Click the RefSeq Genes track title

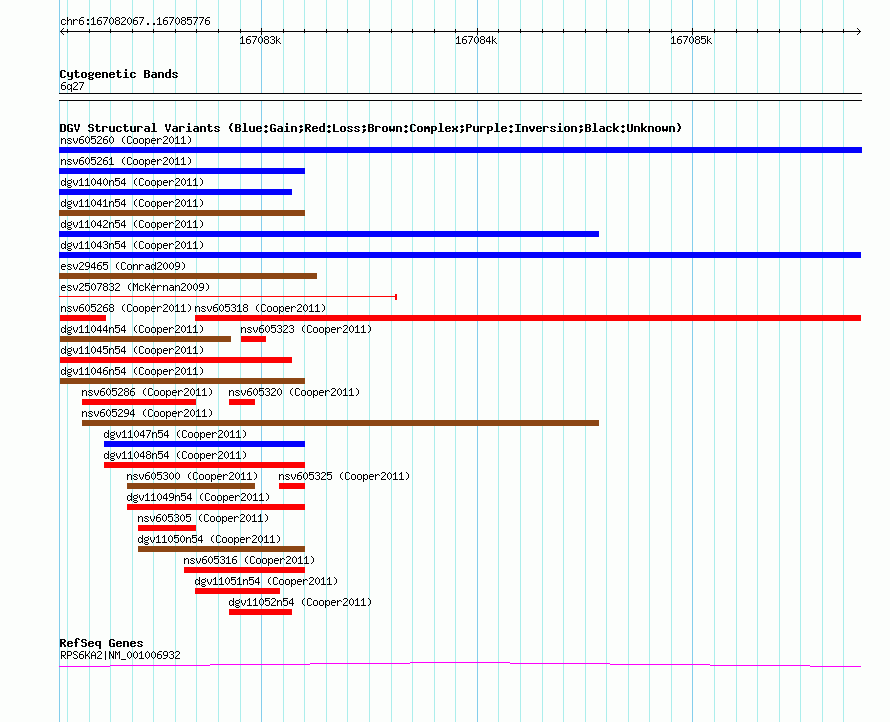tap(101, 643)
